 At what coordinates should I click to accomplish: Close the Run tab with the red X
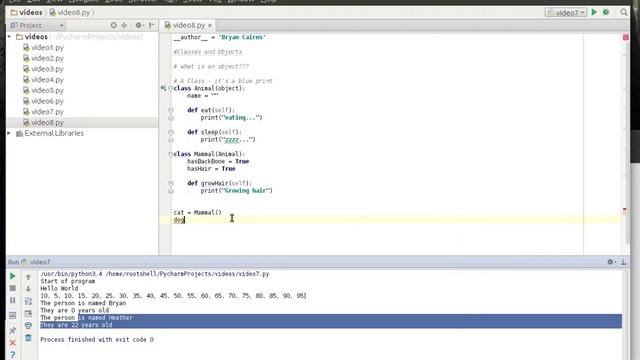coord(13,342)
